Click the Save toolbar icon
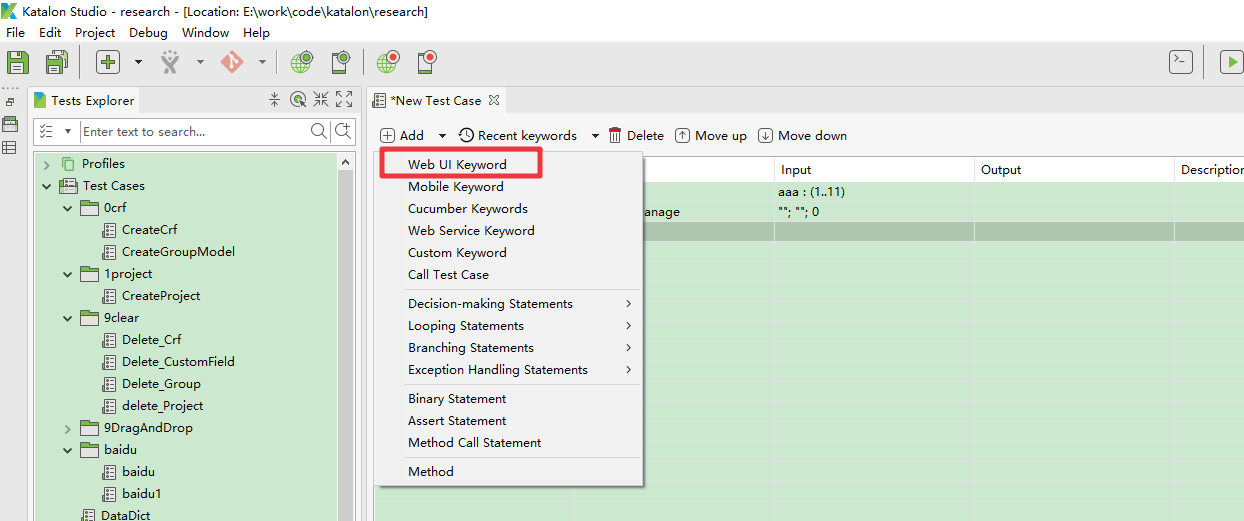 [x=18, y=62]
